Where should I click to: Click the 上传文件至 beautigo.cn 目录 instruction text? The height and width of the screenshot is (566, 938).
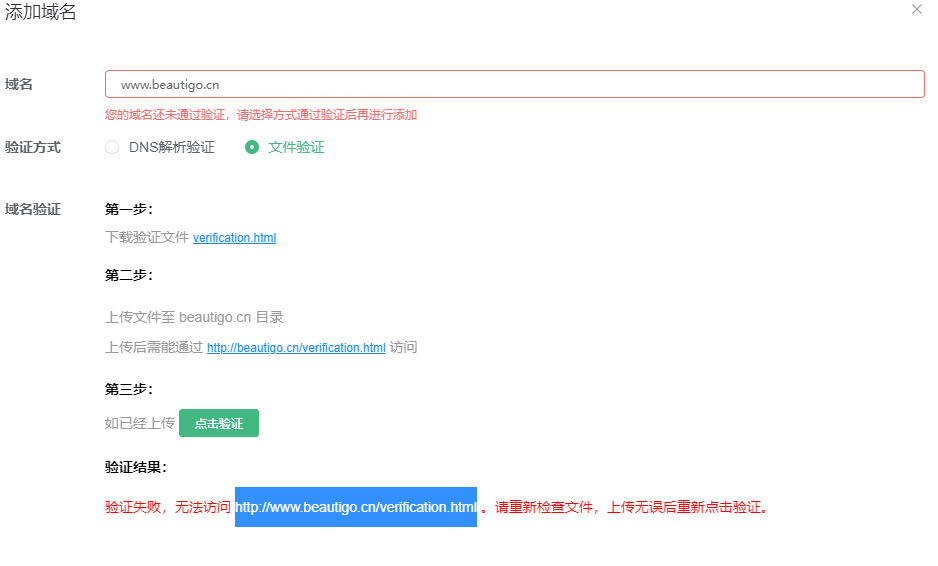coord(194,317)
